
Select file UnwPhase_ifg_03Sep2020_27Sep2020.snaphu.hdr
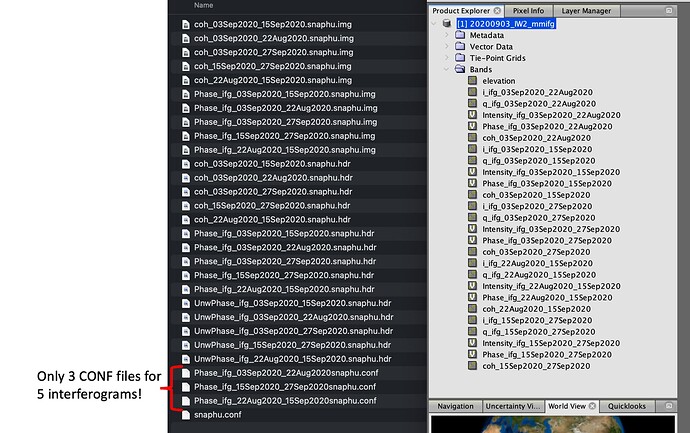294,331
